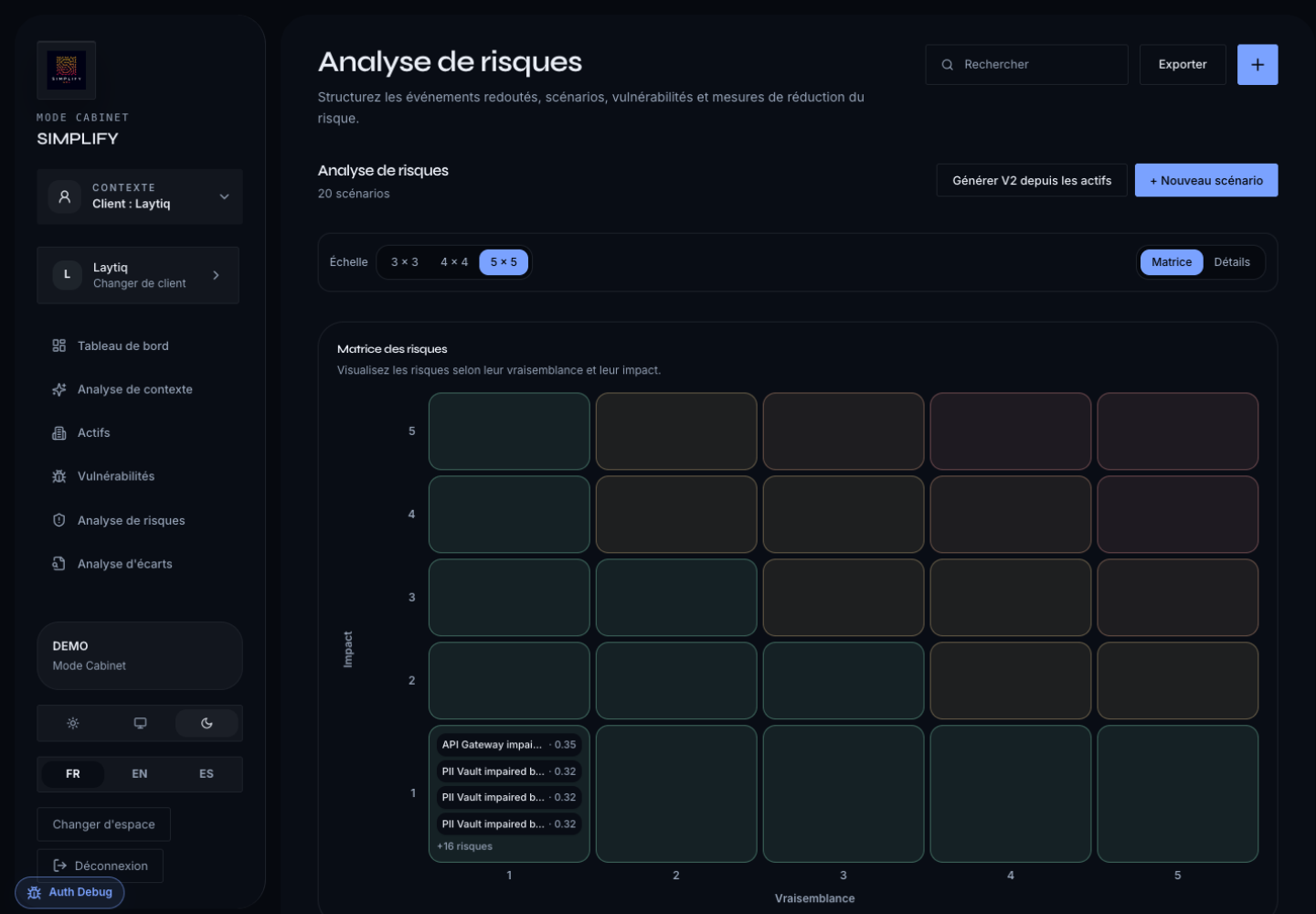Click the Déconnexion logout icon
The height and width of the screenshot is (914, 1316).
pos(60,866)
